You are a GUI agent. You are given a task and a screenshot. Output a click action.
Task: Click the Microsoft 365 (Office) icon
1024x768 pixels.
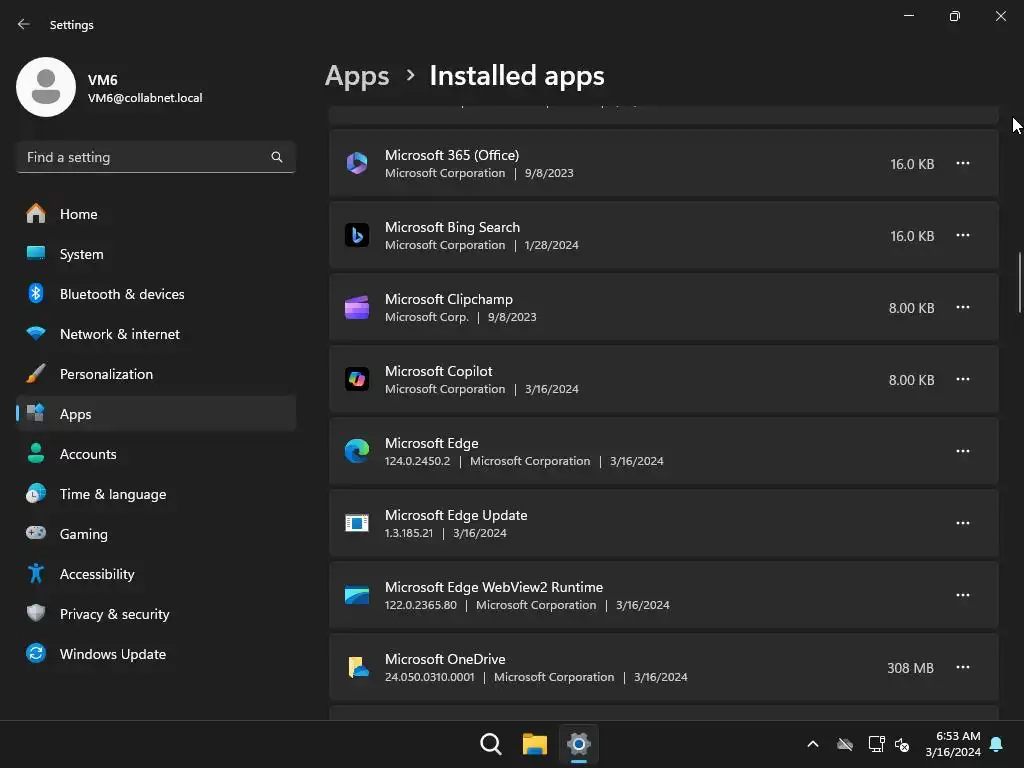(x=357, y=163)
